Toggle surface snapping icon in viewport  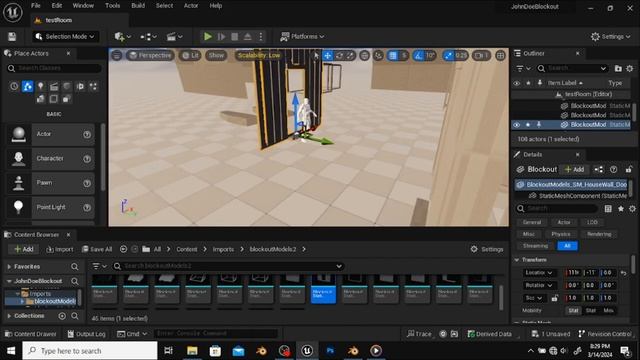click(x=378, y=56)
